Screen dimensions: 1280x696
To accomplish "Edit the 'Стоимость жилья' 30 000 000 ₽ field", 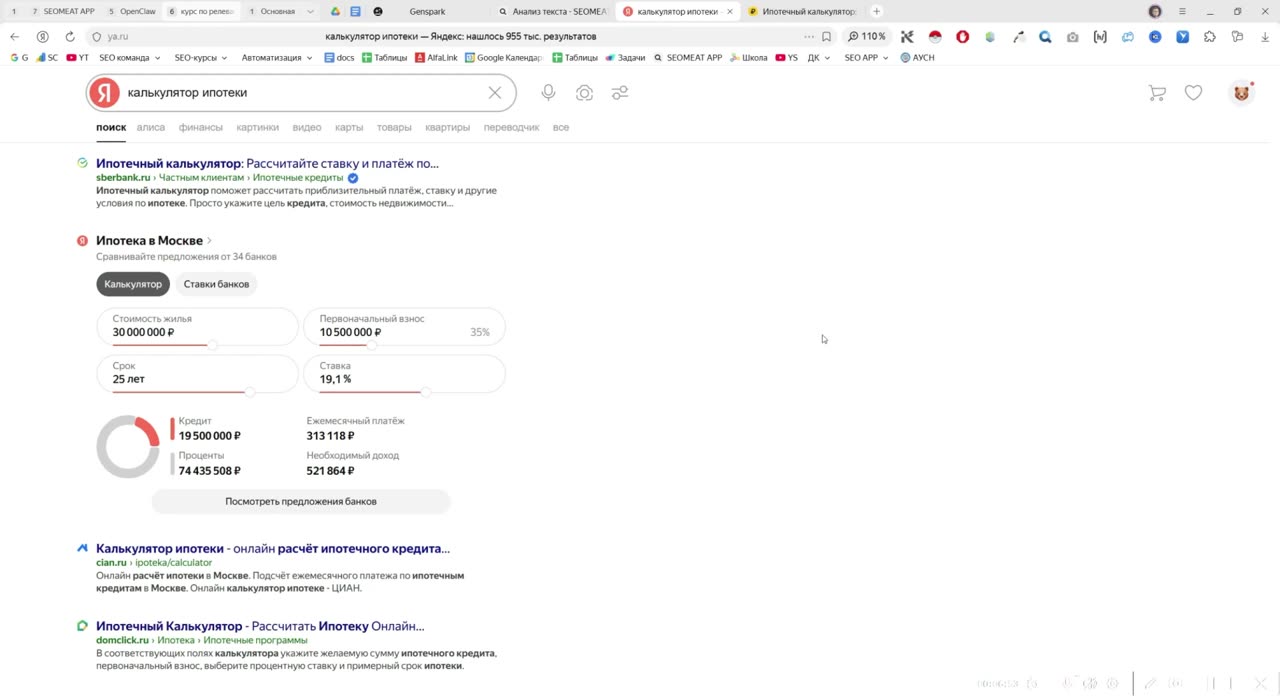I will click(x=197, y=326).
